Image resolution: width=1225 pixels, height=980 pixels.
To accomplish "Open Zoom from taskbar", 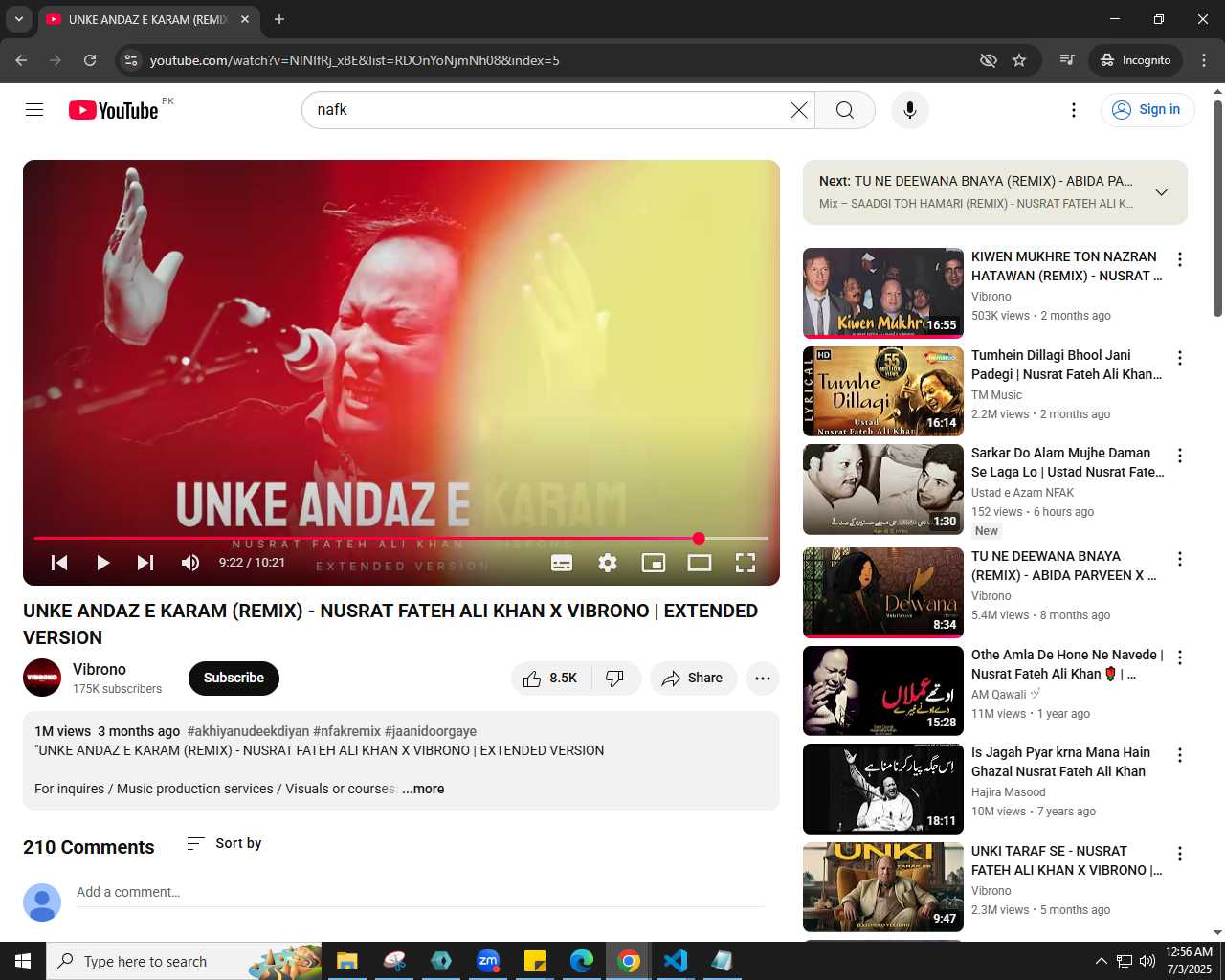I will tap(488, 961).
